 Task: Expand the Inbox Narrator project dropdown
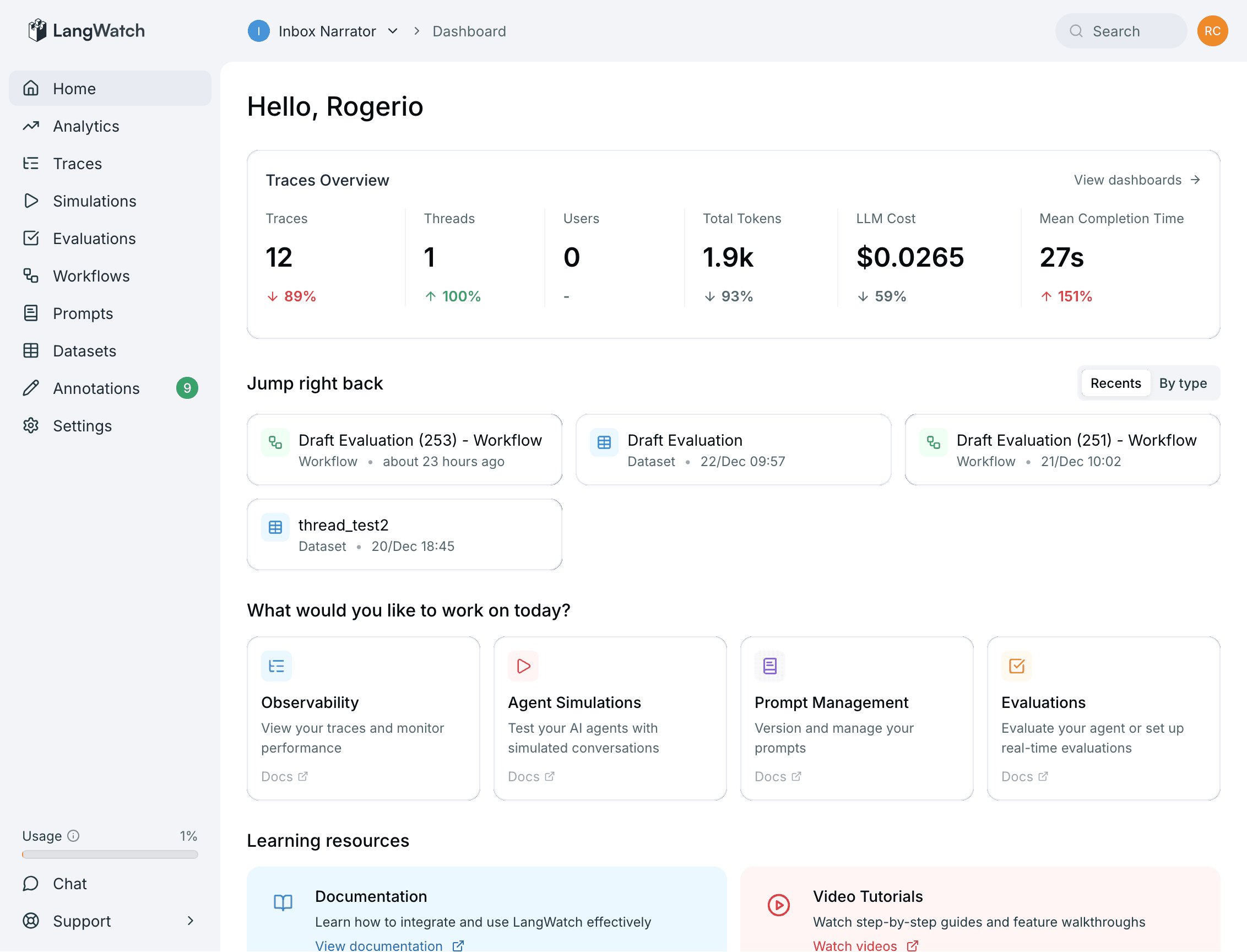point(392,31)
